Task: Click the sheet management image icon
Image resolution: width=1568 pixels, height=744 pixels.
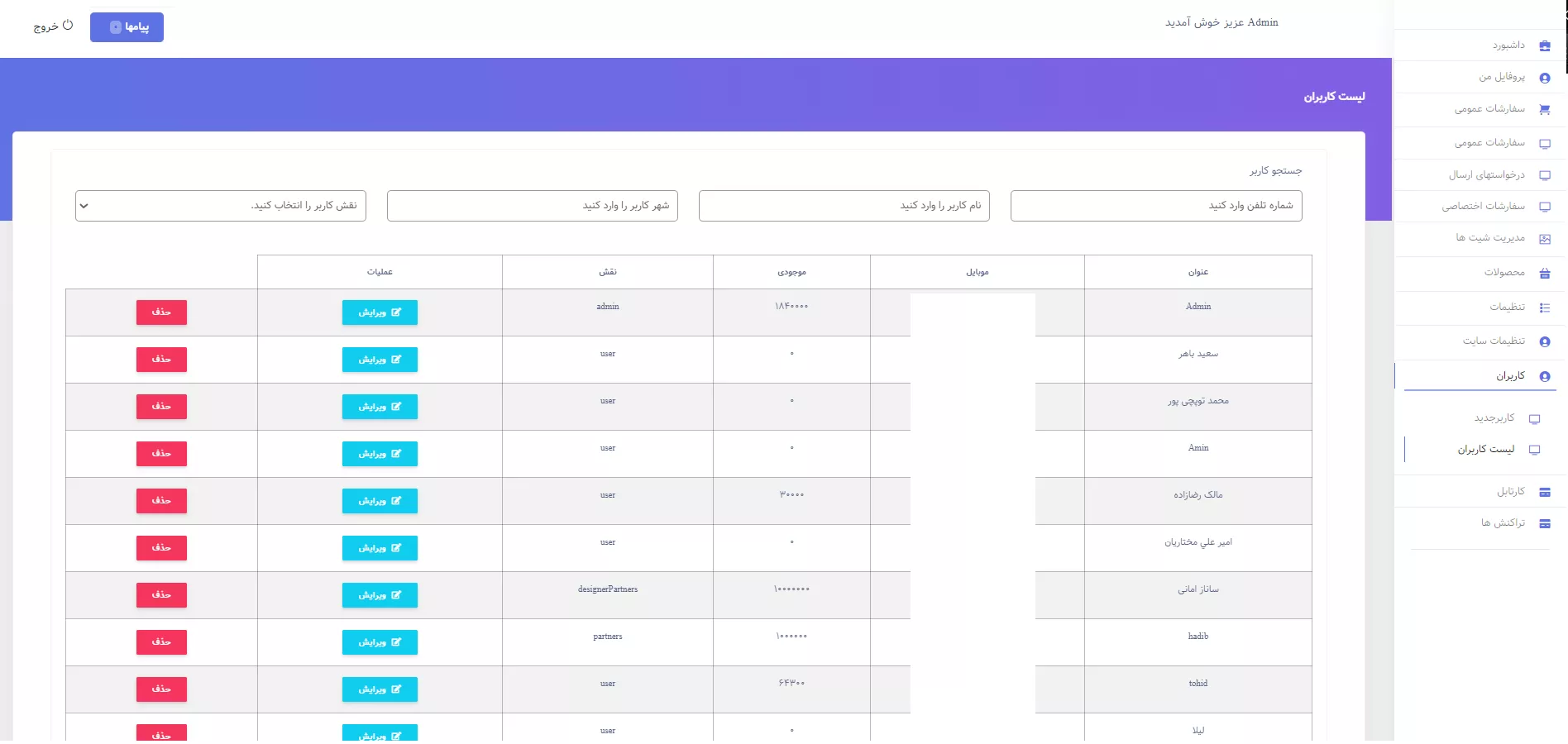Action: [1544, 239]
